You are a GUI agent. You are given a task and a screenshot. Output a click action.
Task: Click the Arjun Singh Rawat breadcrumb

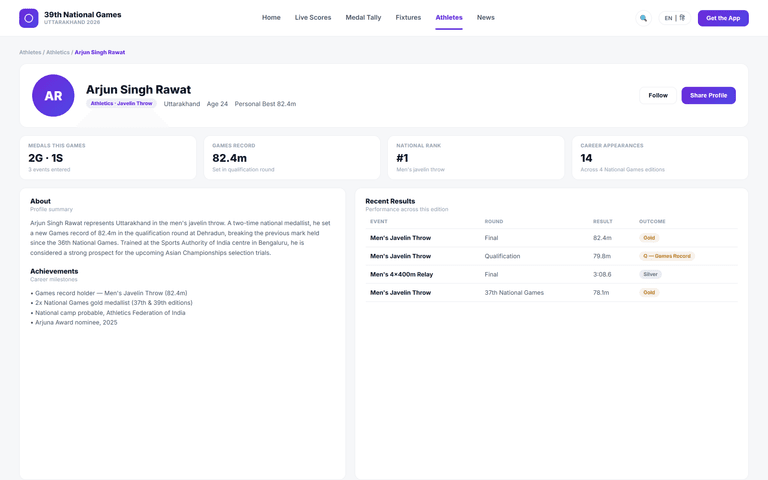tap(100, 52)
